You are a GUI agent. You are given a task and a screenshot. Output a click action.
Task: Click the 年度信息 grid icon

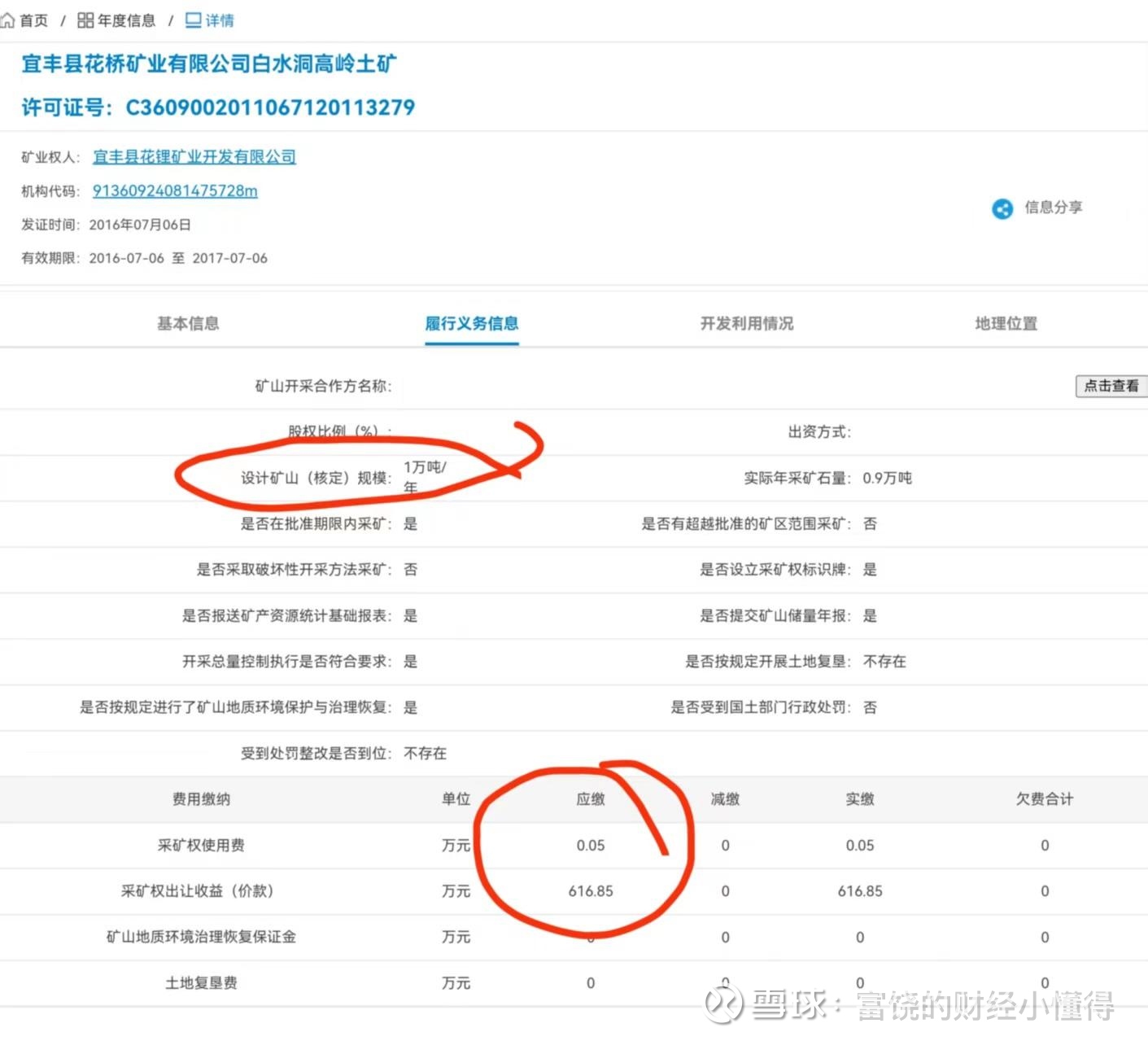(85, 20)
